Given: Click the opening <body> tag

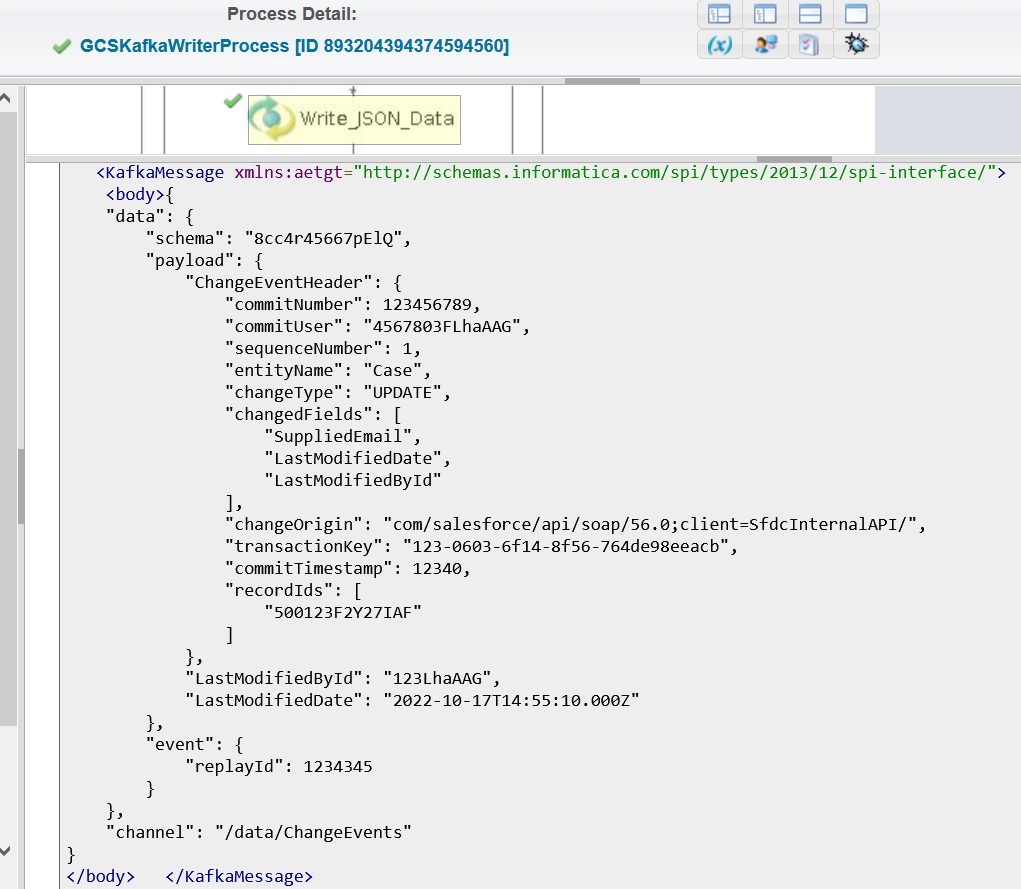Looking at the screenshot, I should [135, 194].
